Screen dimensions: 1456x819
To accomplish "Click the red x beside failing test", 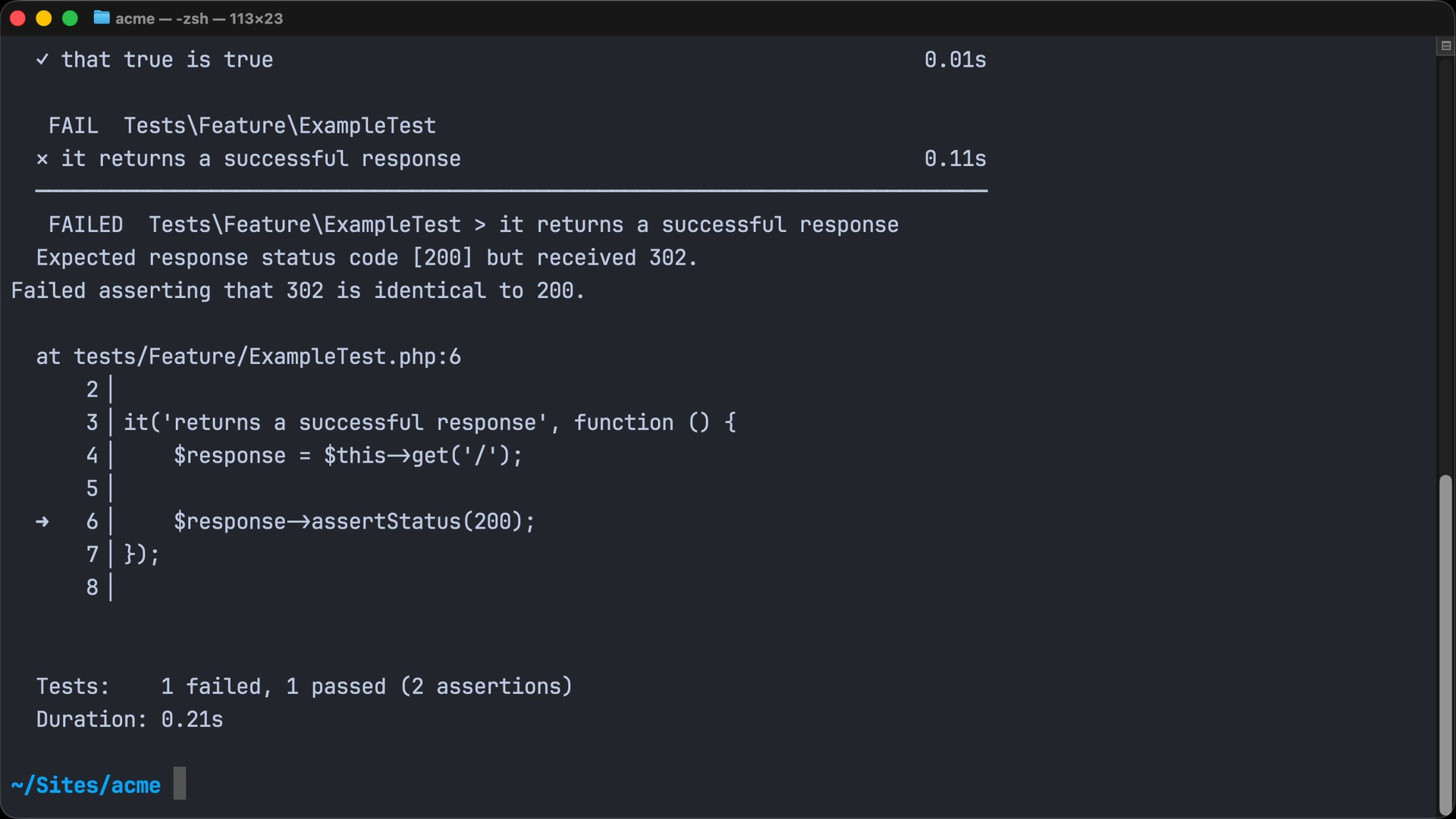I will pyautogui.click(x=42, y=159).
